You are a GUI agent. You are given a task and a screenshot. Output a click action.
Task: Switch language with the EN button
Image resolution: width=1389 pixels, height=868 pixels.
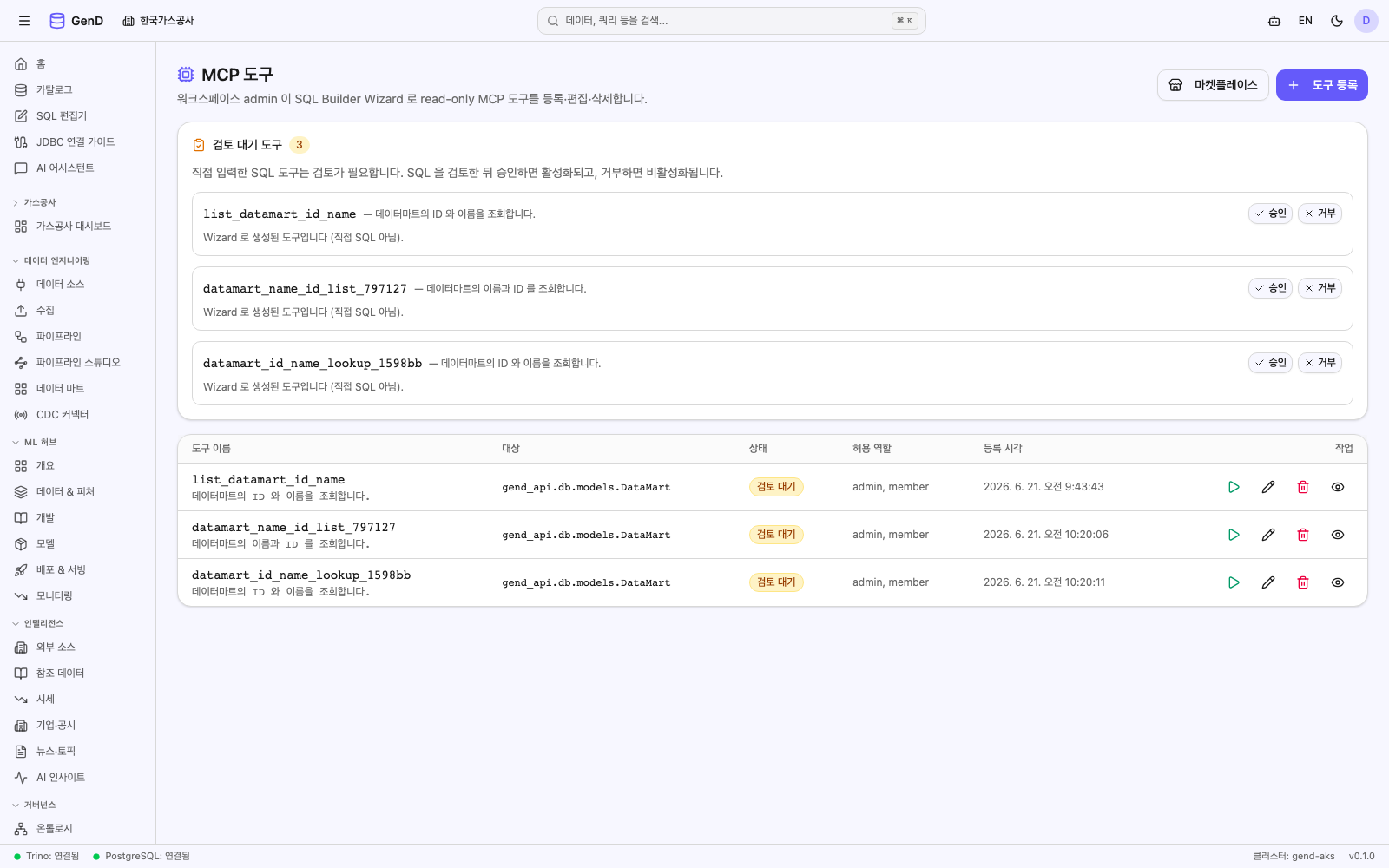[1306, 21]
